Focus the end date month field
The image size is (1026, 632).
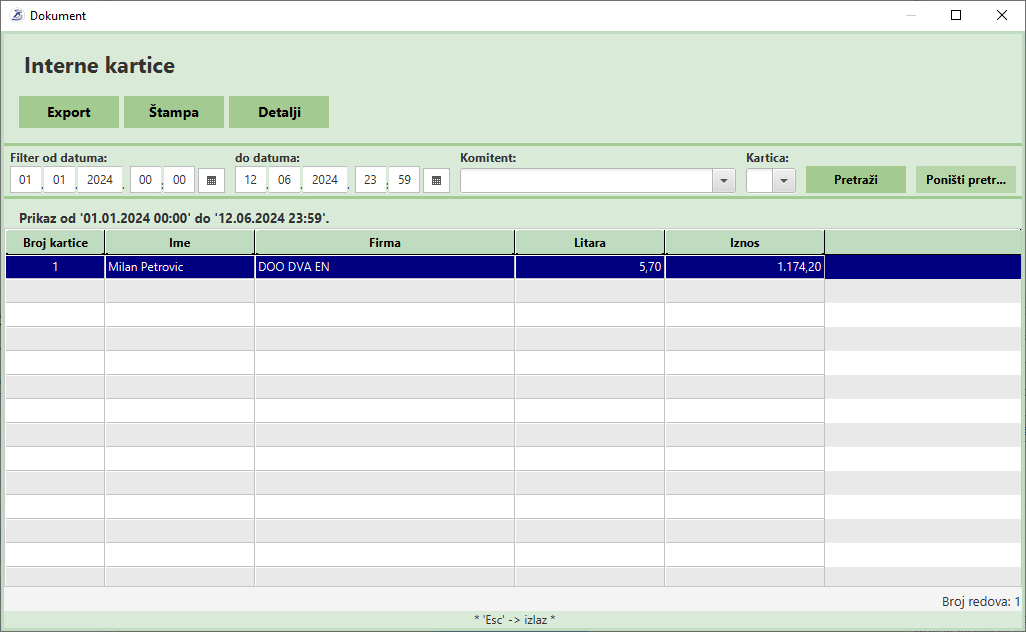click(x=281, y=180)
